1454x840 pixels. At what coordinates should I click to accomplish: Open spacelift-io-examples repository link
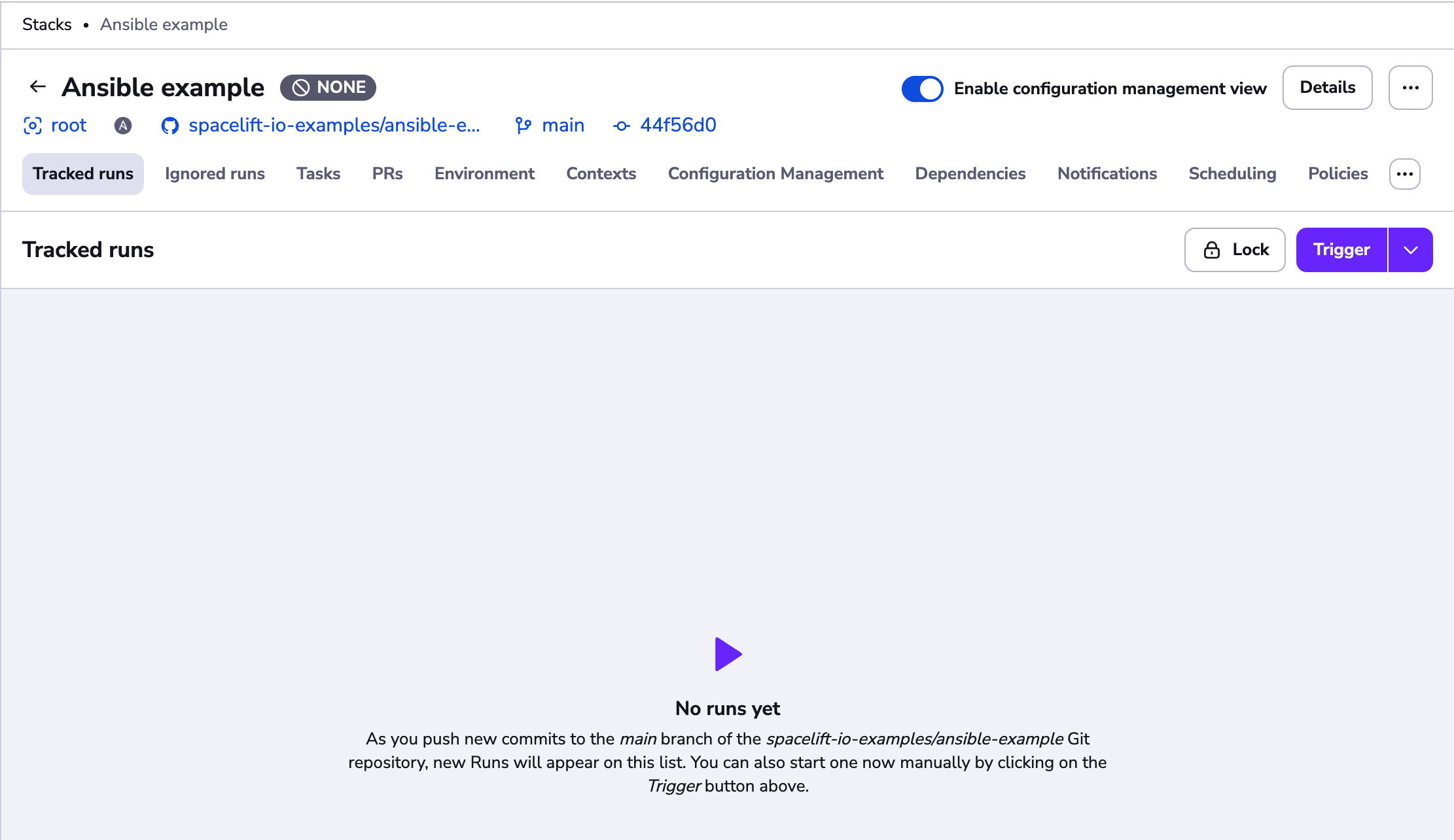pos(334,126)
